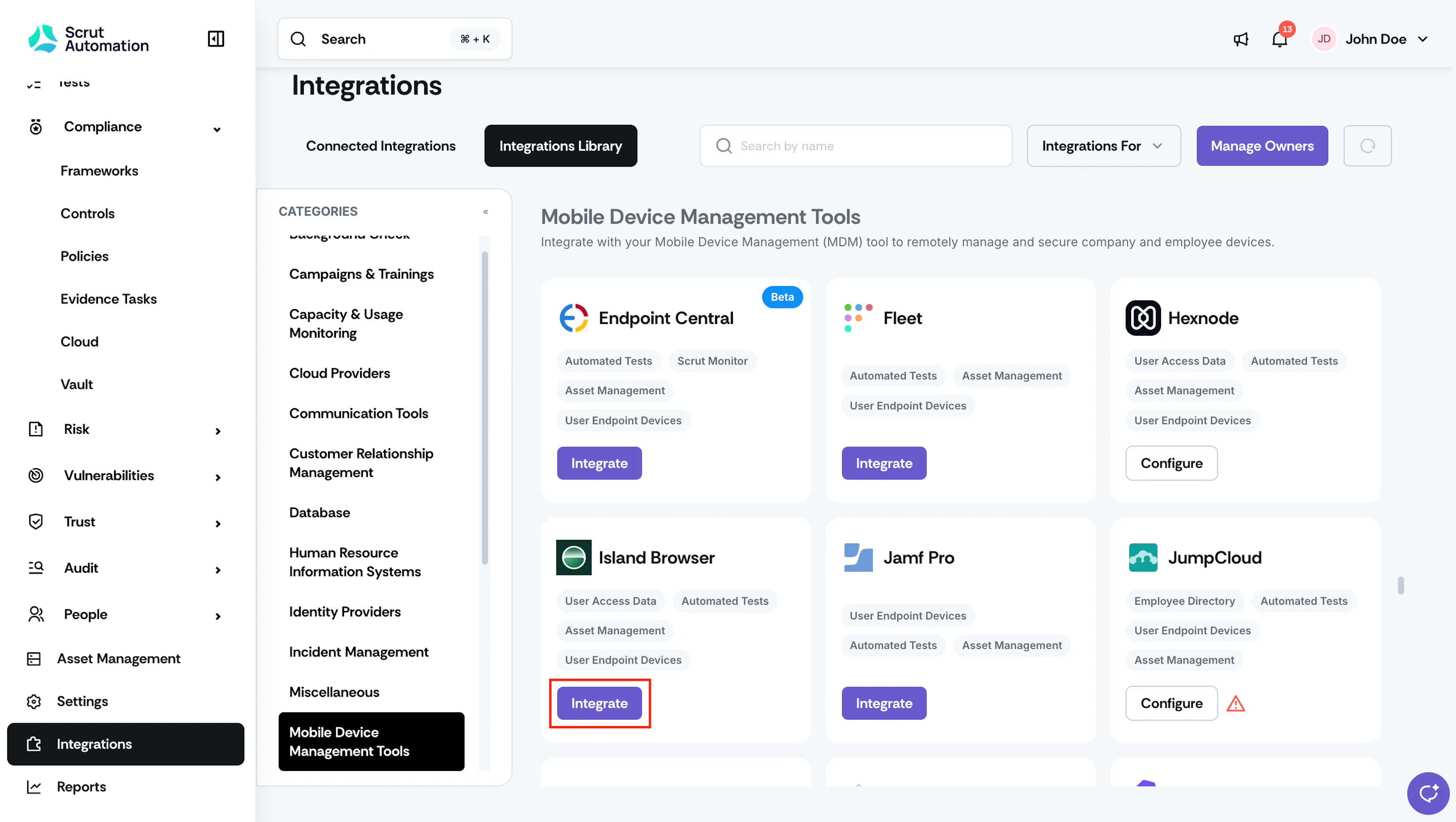Click the Reports chart icon
This screenshot has width=1456, height=822.
pos(33,787)
